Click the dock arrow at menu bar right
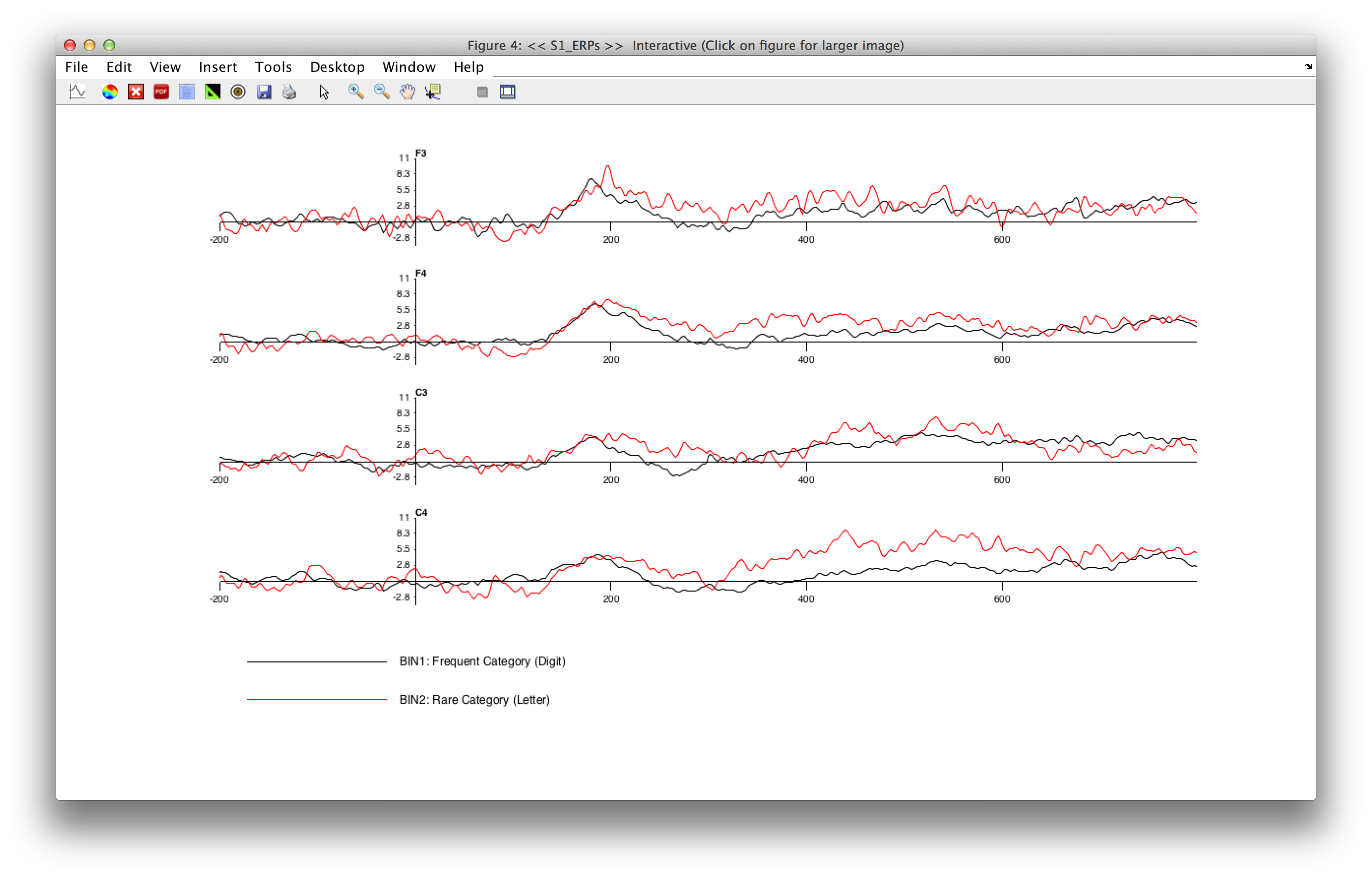This screenshot has width=1372, height=878. [x=1309, y=67]
